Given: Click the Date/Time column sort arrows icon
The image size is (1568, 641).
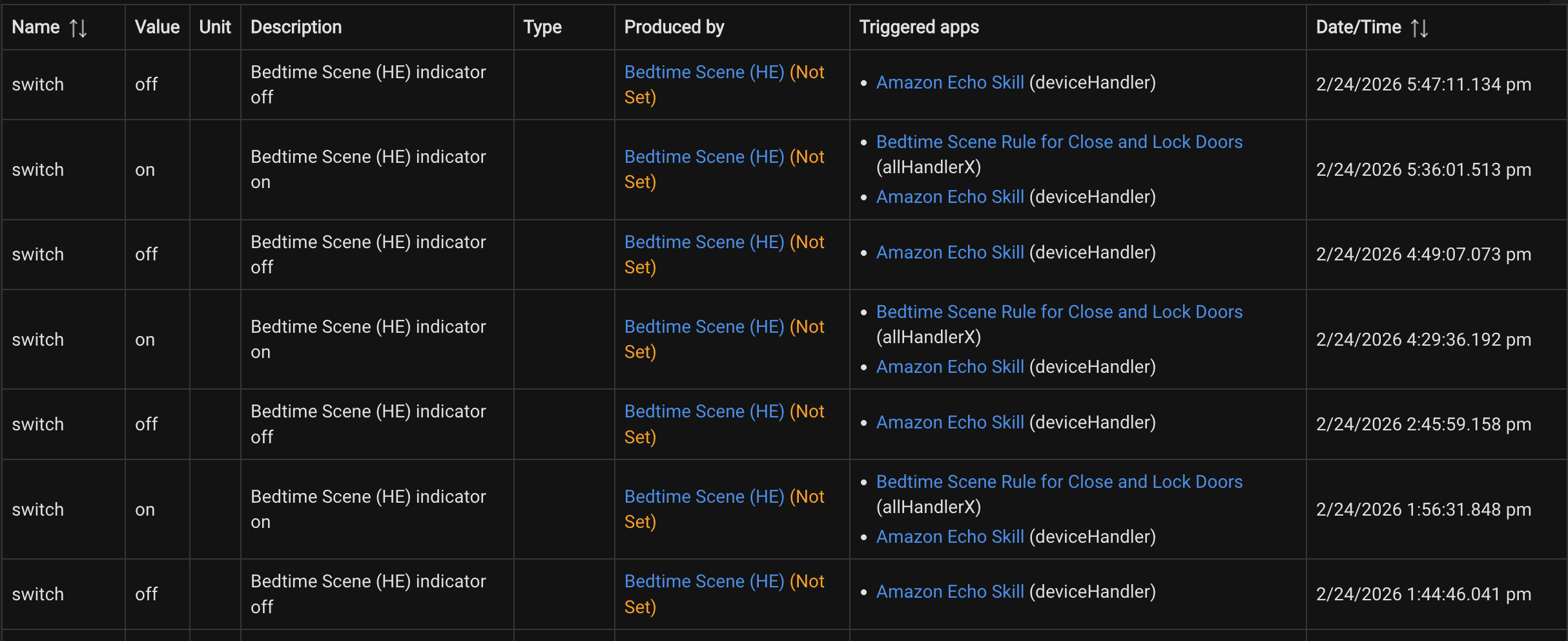Looking at the screenshot, I should pos(1419,28).
